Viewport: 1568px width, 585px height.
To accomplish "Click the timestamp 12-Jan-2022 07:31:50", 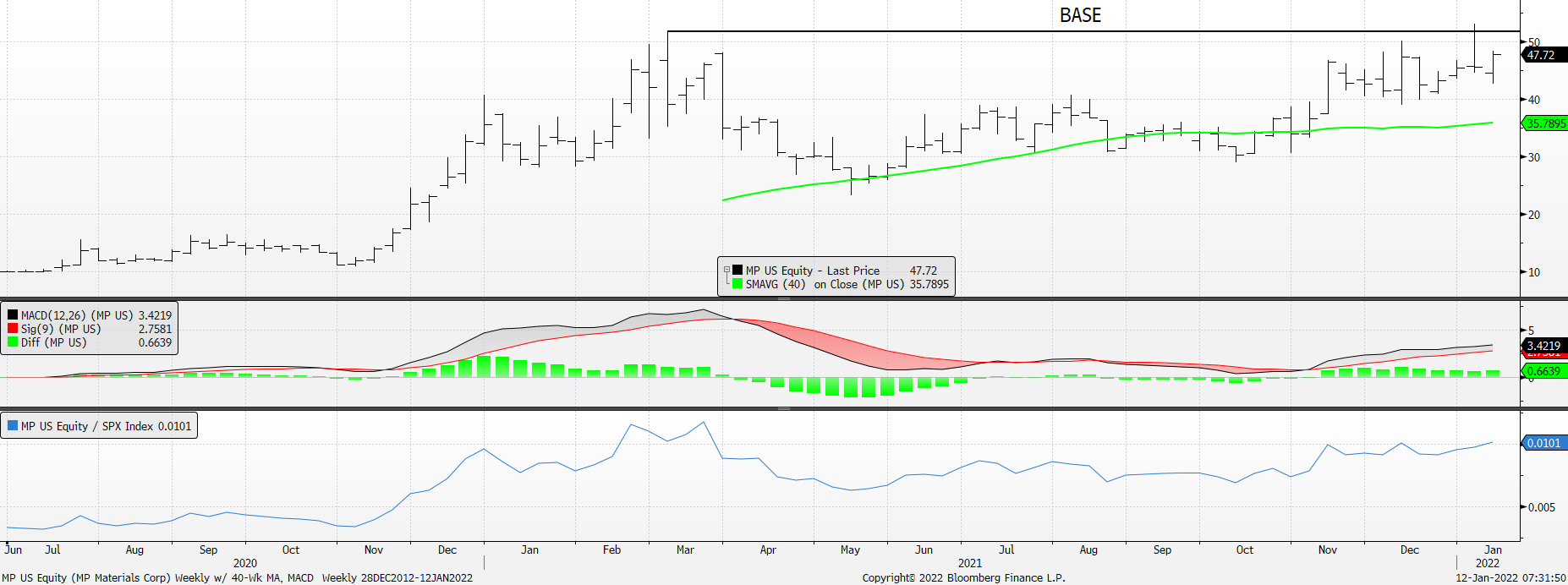I will (1510, 578).
